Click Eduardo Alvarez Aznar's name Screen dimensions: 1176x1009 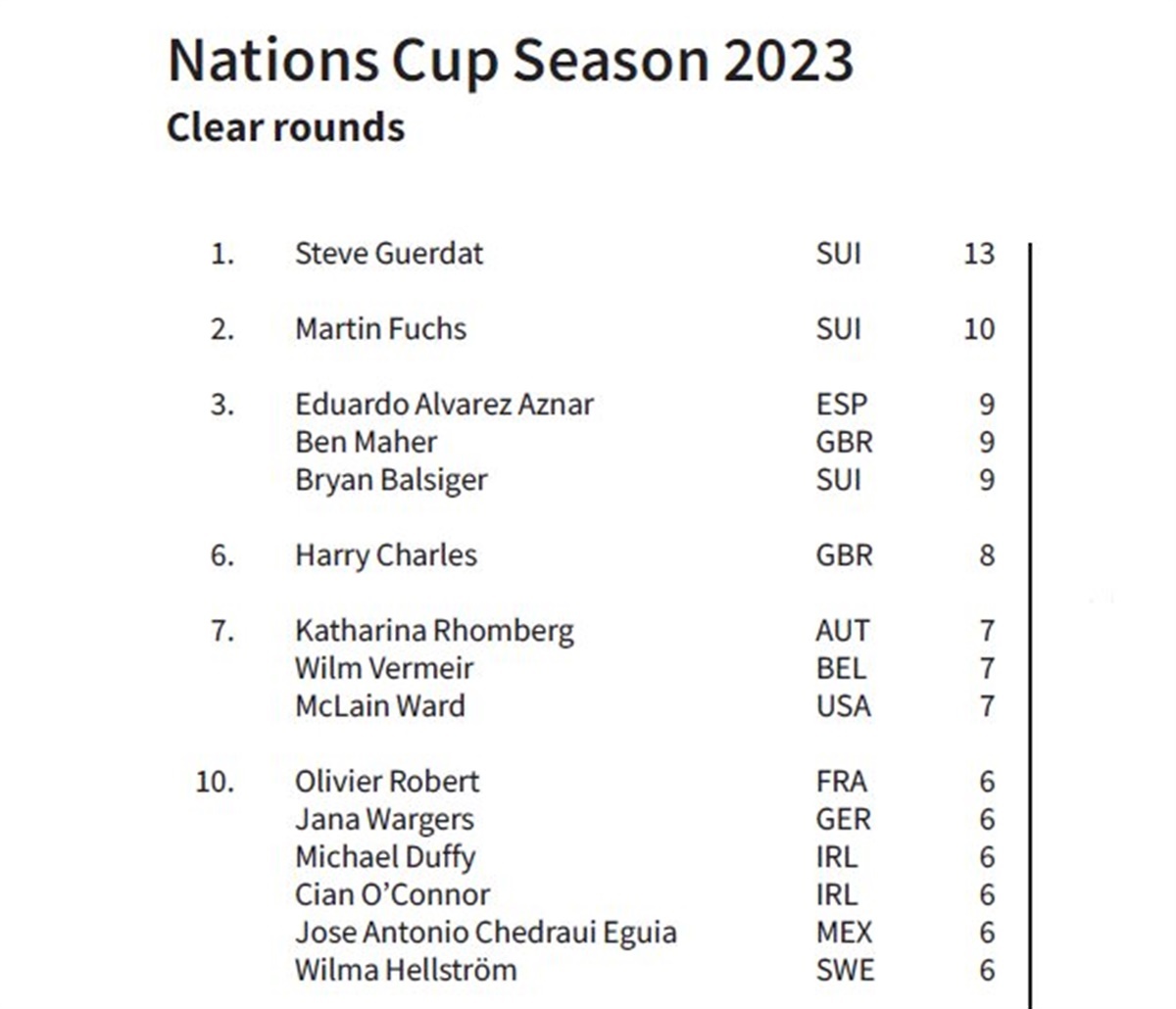pyautogui.click(x=444, y=405)
